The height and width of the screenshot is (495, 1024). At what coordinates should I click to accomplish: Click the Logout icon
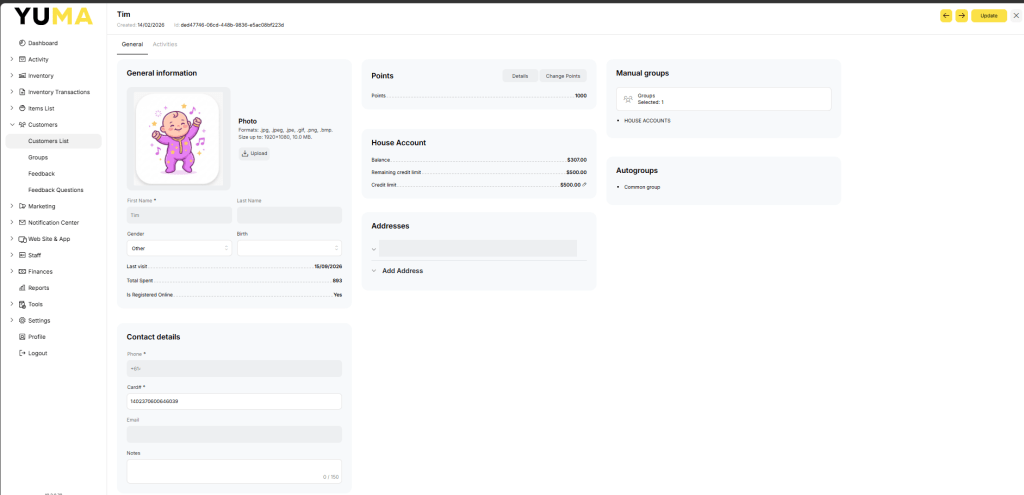click(x=22, y=353)
